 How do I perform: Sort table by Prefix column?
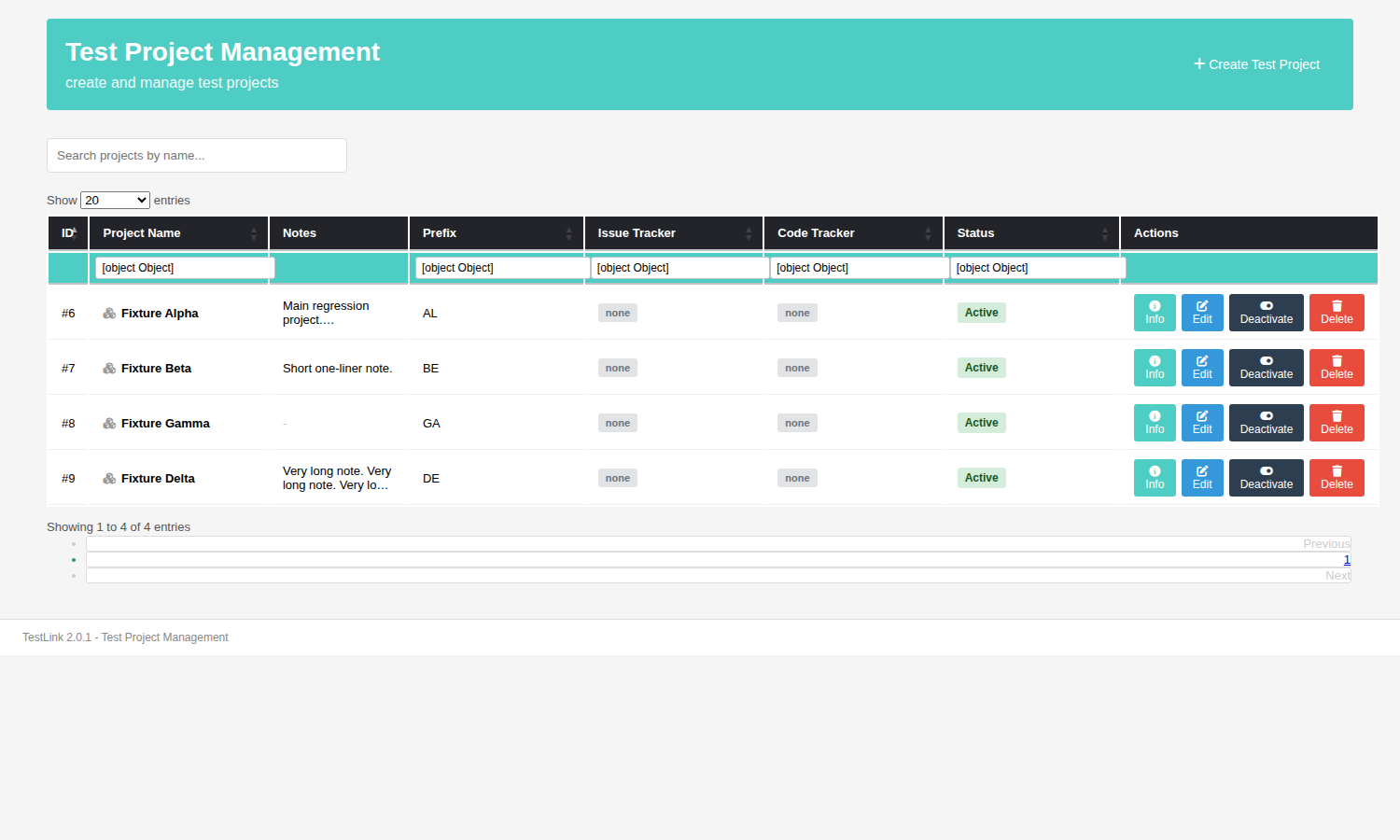pos(497,233)
